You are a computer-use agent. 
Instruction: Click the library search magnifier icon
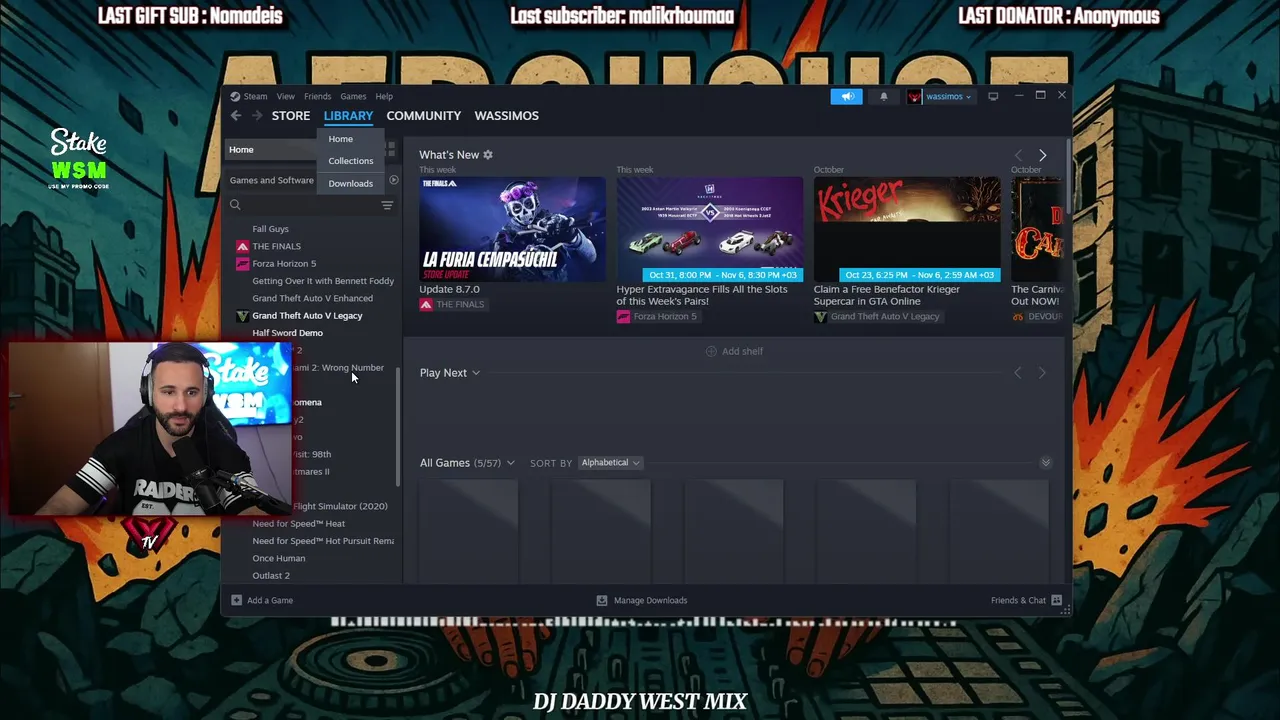(x=235, y=205)
